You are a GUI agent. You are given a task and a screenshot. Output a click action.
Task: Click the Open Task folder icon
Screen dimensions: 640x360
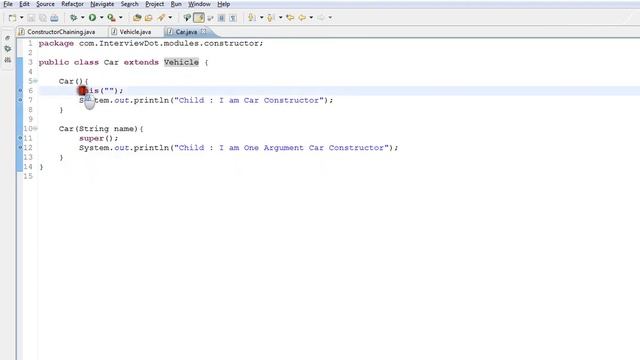(x=149, y=18)
